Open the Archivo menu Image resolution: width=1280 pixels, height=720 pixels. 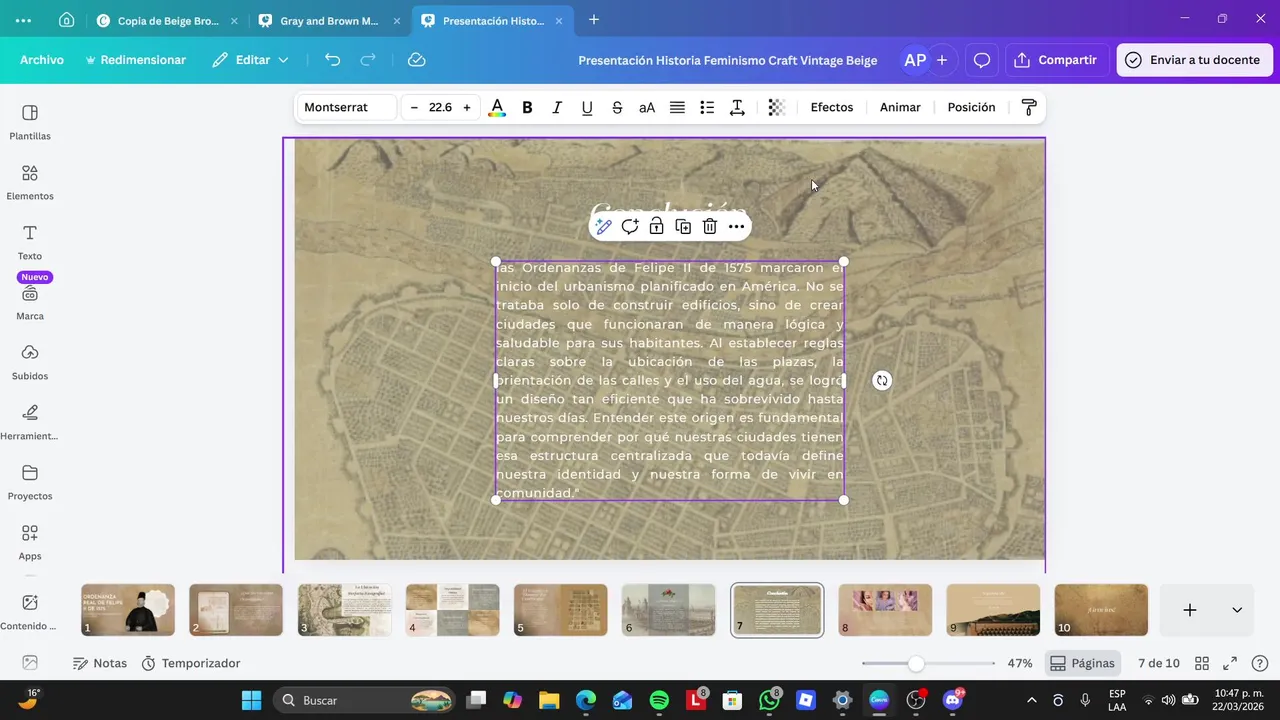tap(42, 60)
